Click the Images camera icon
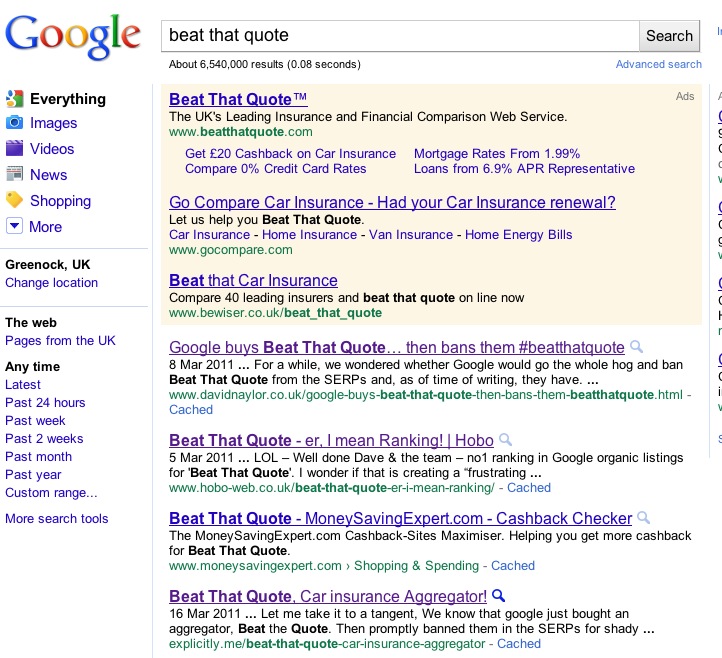Image resolution: width=722 pixels, height=658 pixels. point(14,122)
